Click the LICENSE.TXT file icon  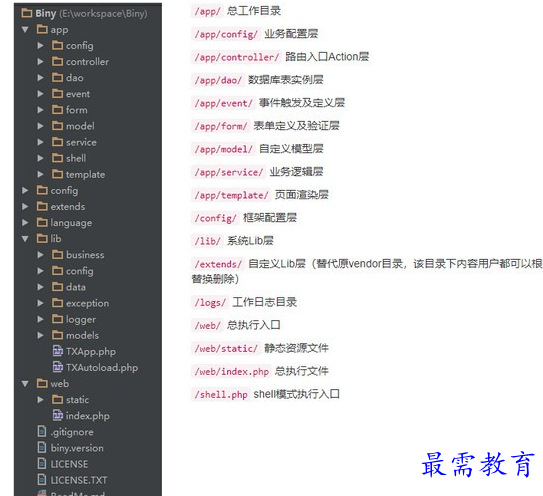[x=42, y=480]
